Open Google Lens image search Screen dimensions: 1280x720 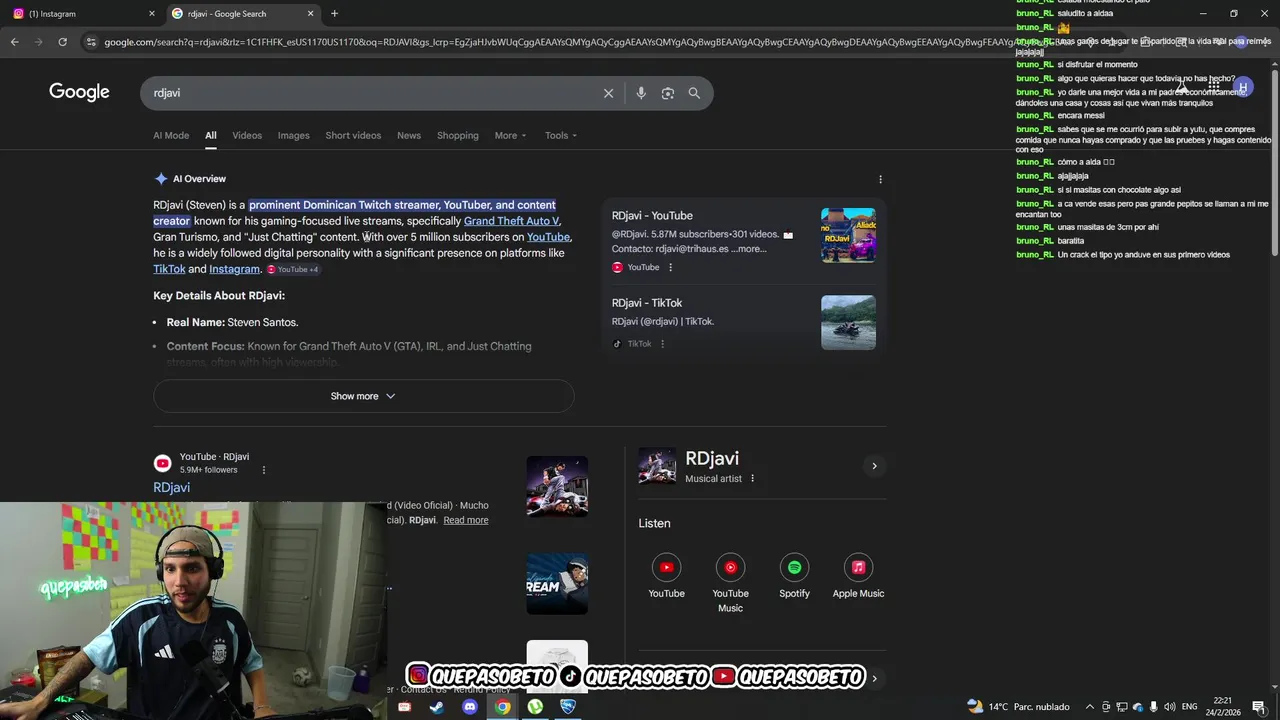(x=668, y=93)
